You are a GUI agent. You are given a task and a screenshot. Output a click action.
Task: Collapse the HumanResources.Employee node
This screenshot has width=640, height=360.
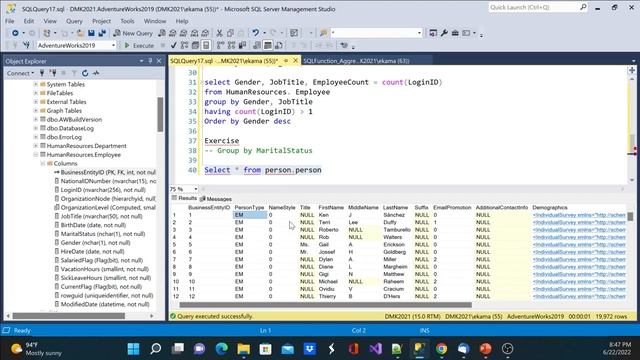click(x=36, y=155)
